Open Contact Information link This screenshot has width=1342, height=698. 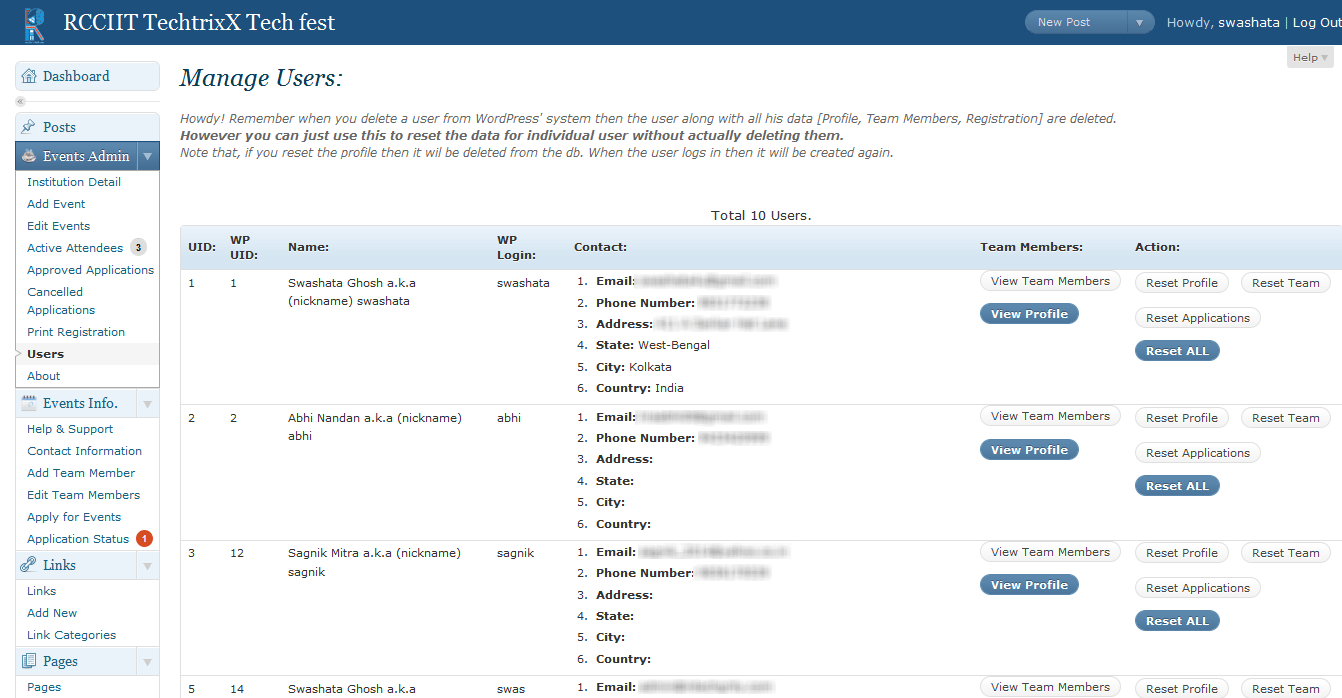coord(84,451)
